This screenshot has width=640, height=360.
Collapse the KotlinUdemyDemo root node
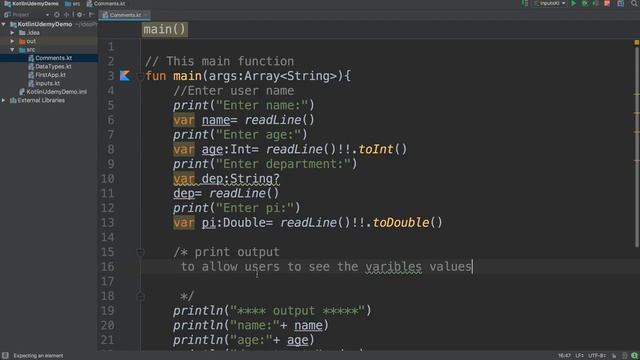tap(4, 24)
